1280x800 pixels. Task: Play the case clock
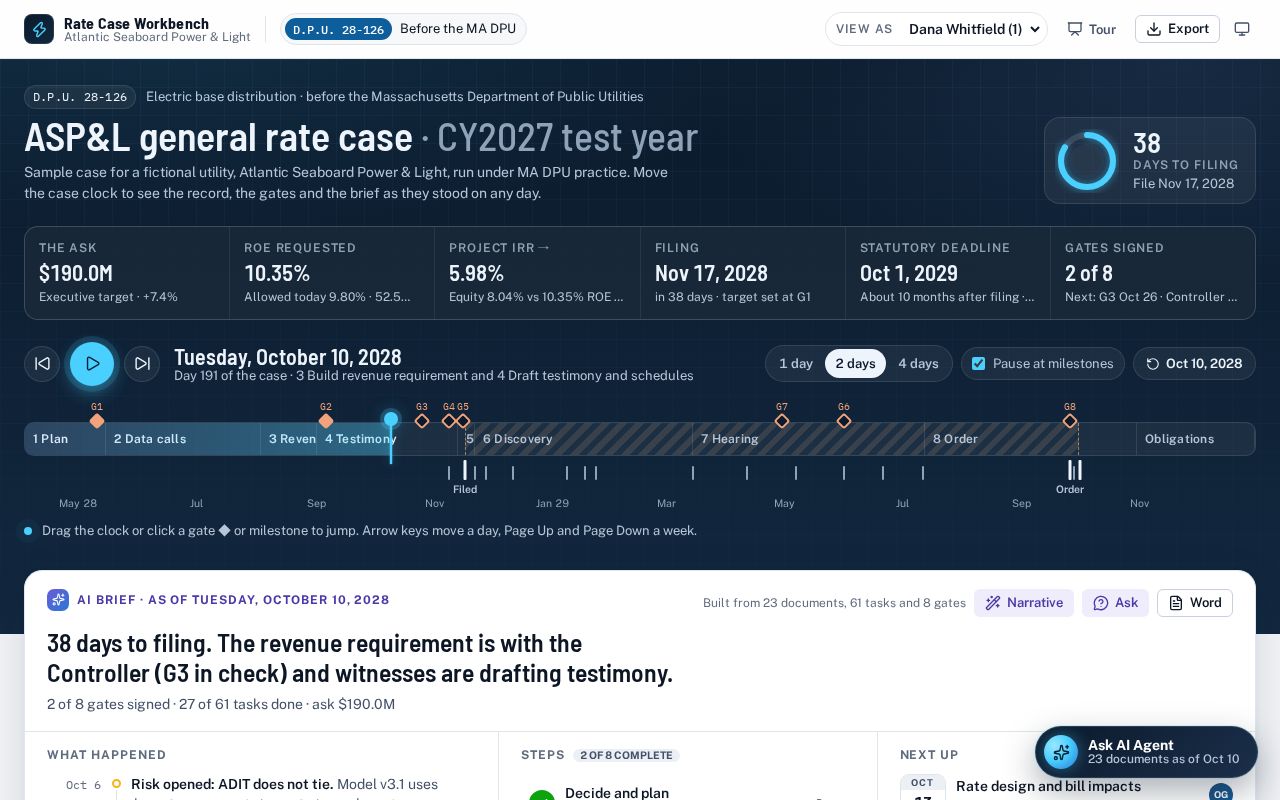(x=92, y=364)
